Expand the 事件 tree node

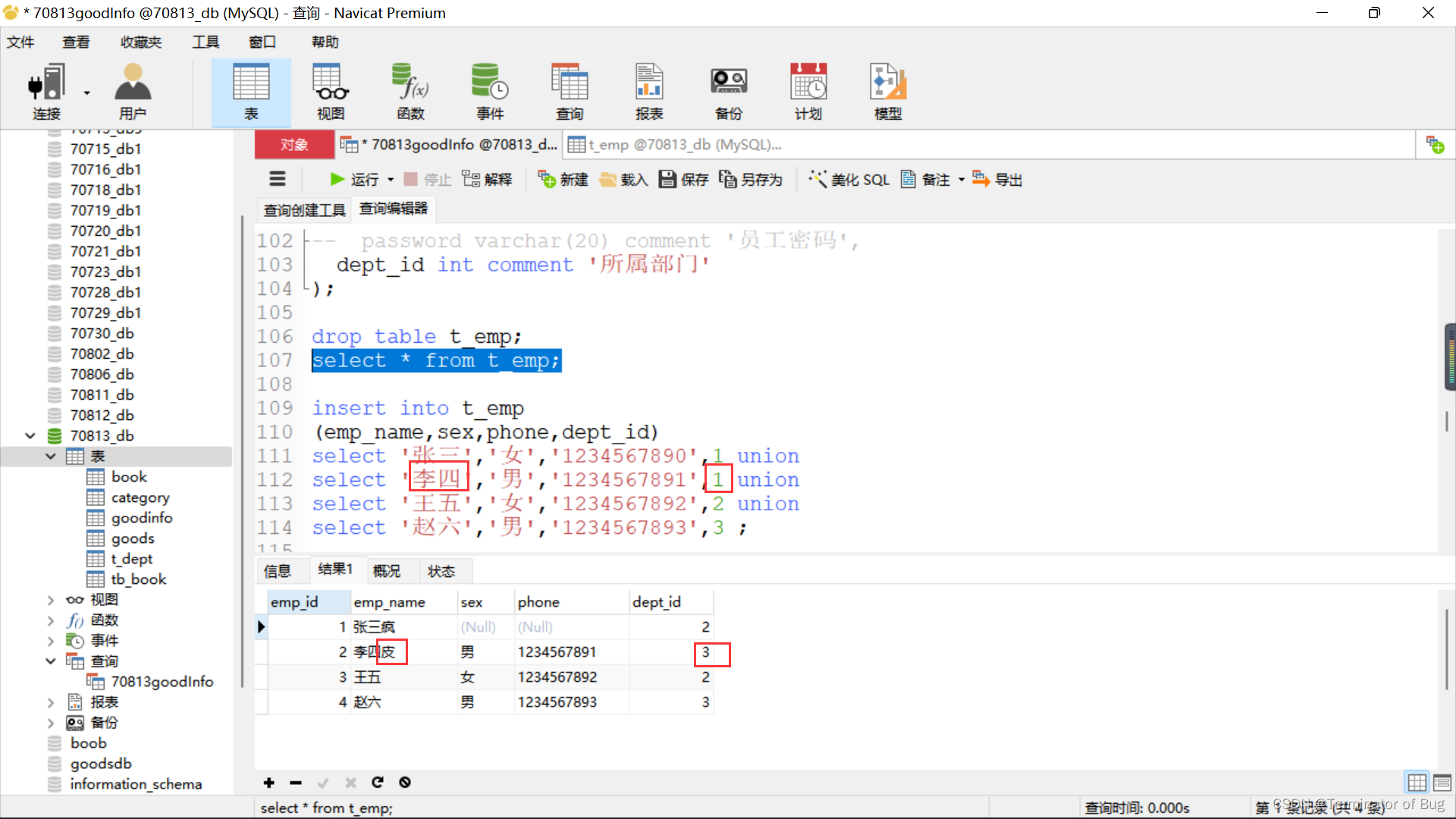[50, 641]
